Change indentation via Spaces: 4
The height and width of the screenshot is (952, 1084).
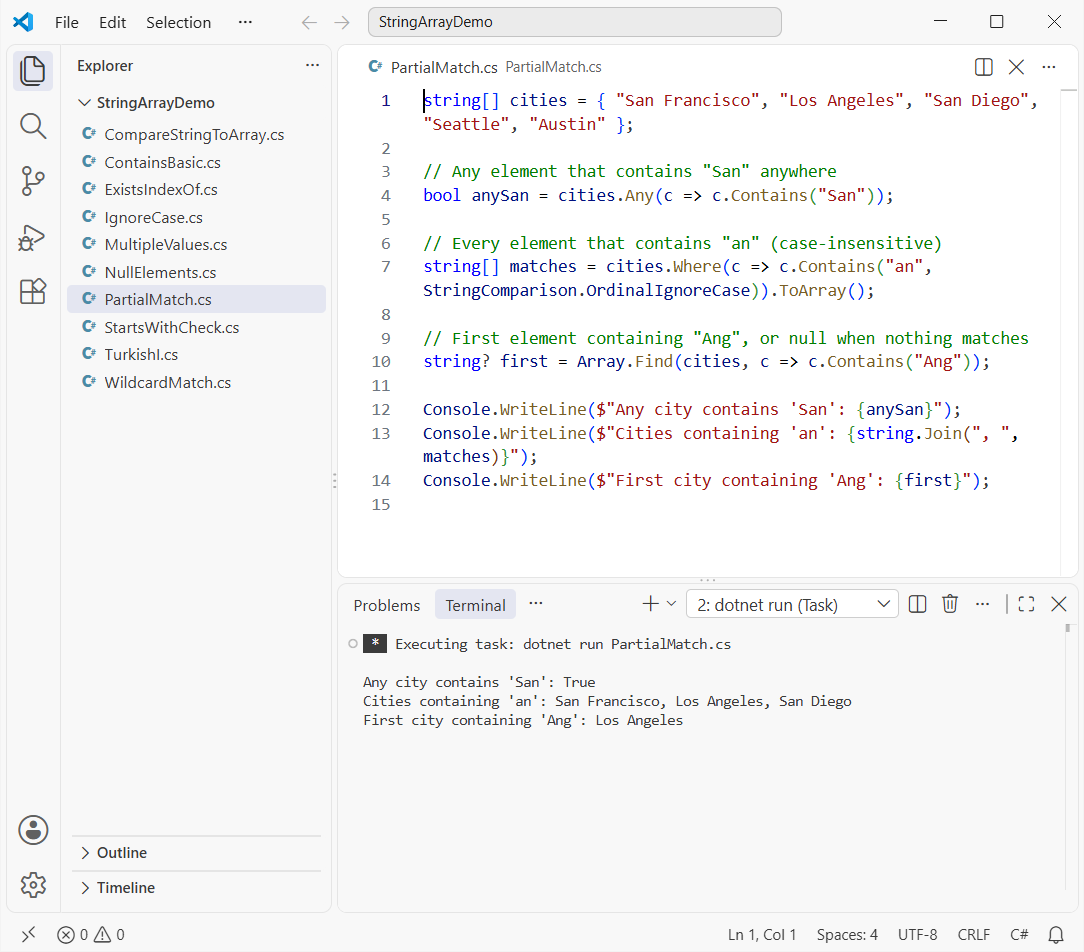click(847, 935)
